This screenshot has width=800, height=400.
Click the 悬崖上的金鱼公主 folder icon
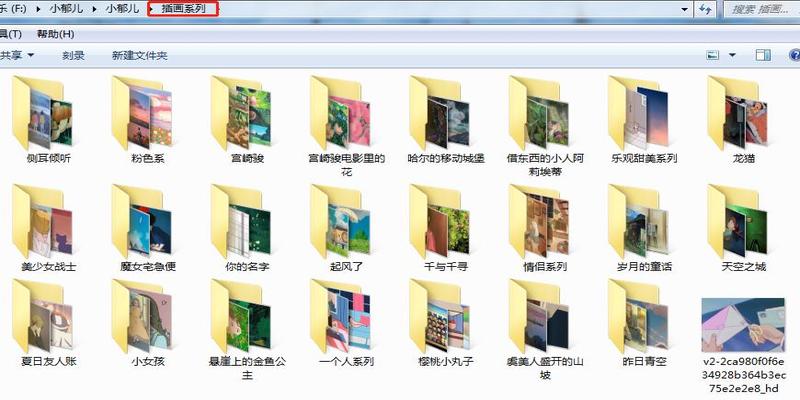(241, 316)
